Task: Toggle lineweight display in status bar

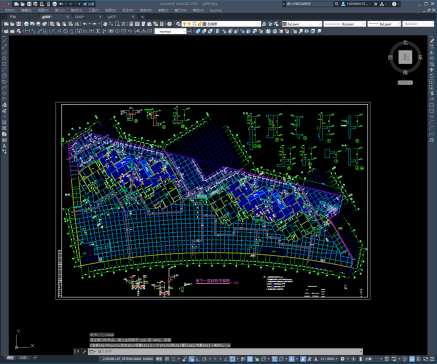Action: coord(243,359)
